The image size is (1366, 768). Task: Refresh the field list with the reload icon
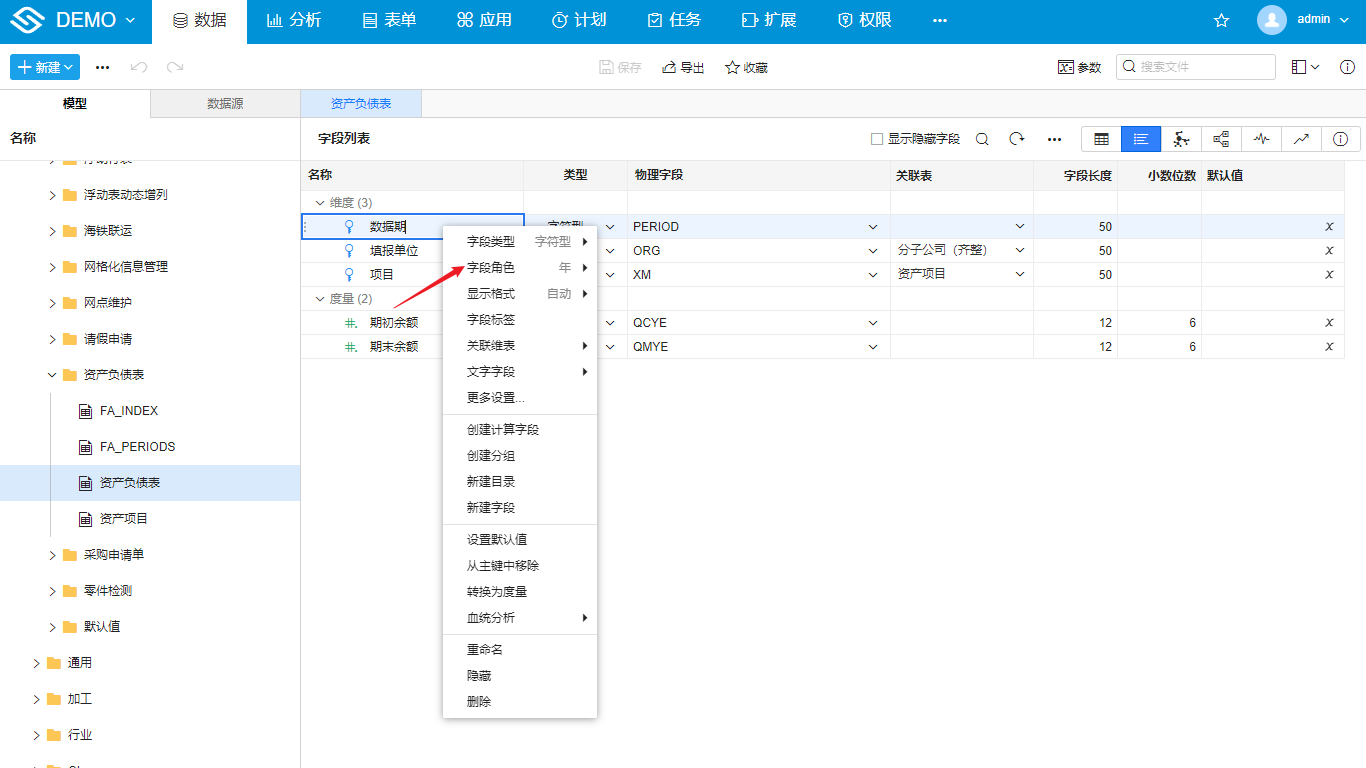[x=1017, y=138]
